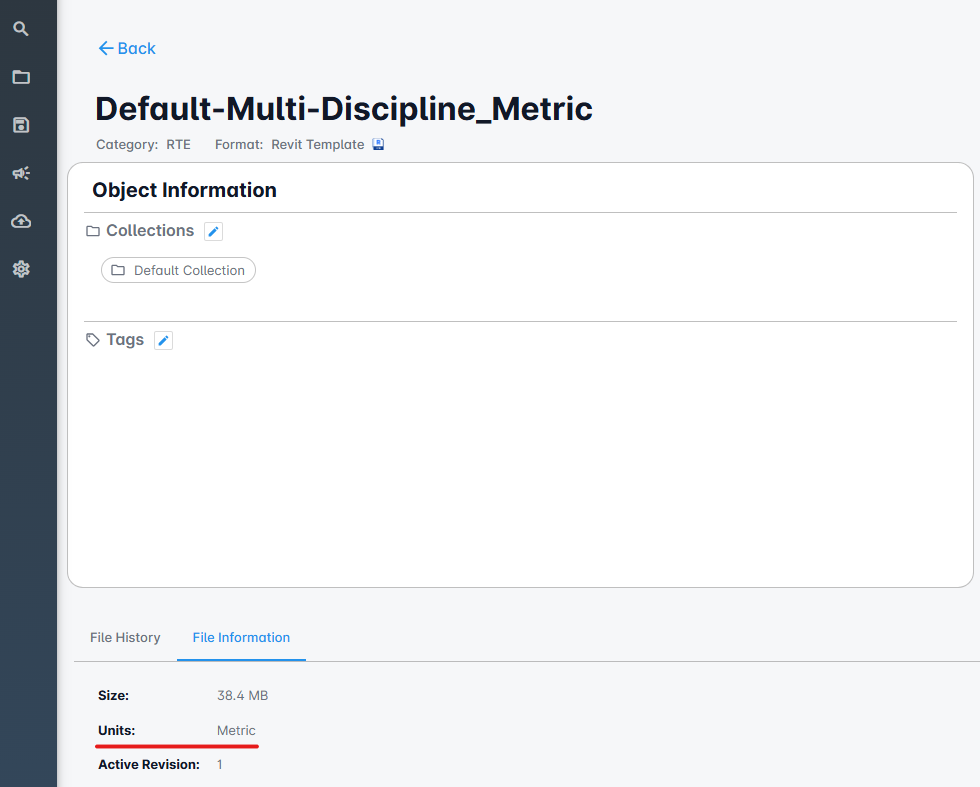Image resolution: width=980 pixels, height=787 pixels.
Task: Select the File Information tab
Action: pyautogui.click(x=241, y=637)
